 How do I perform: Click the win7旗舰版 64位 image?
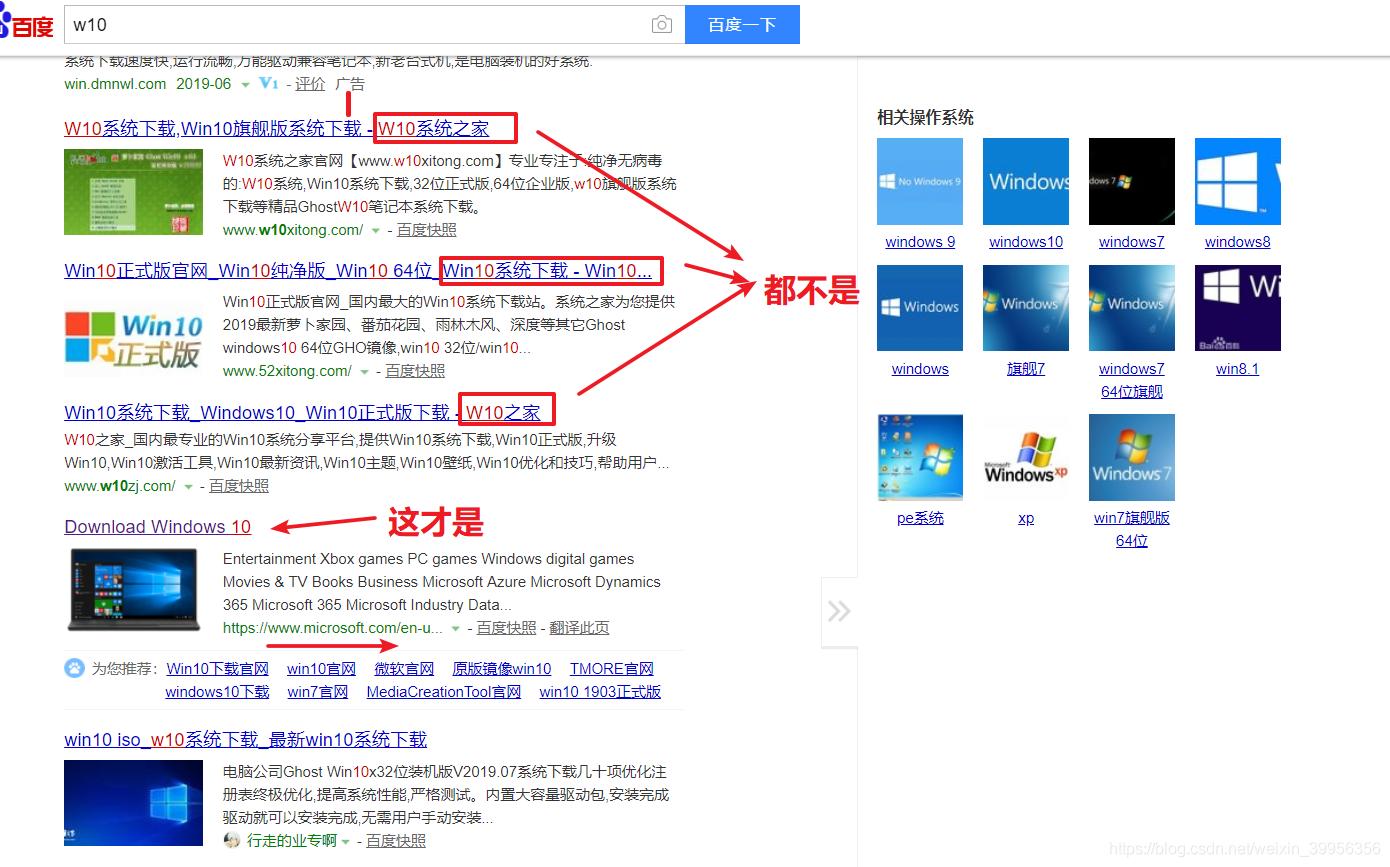pos(1132,457)
